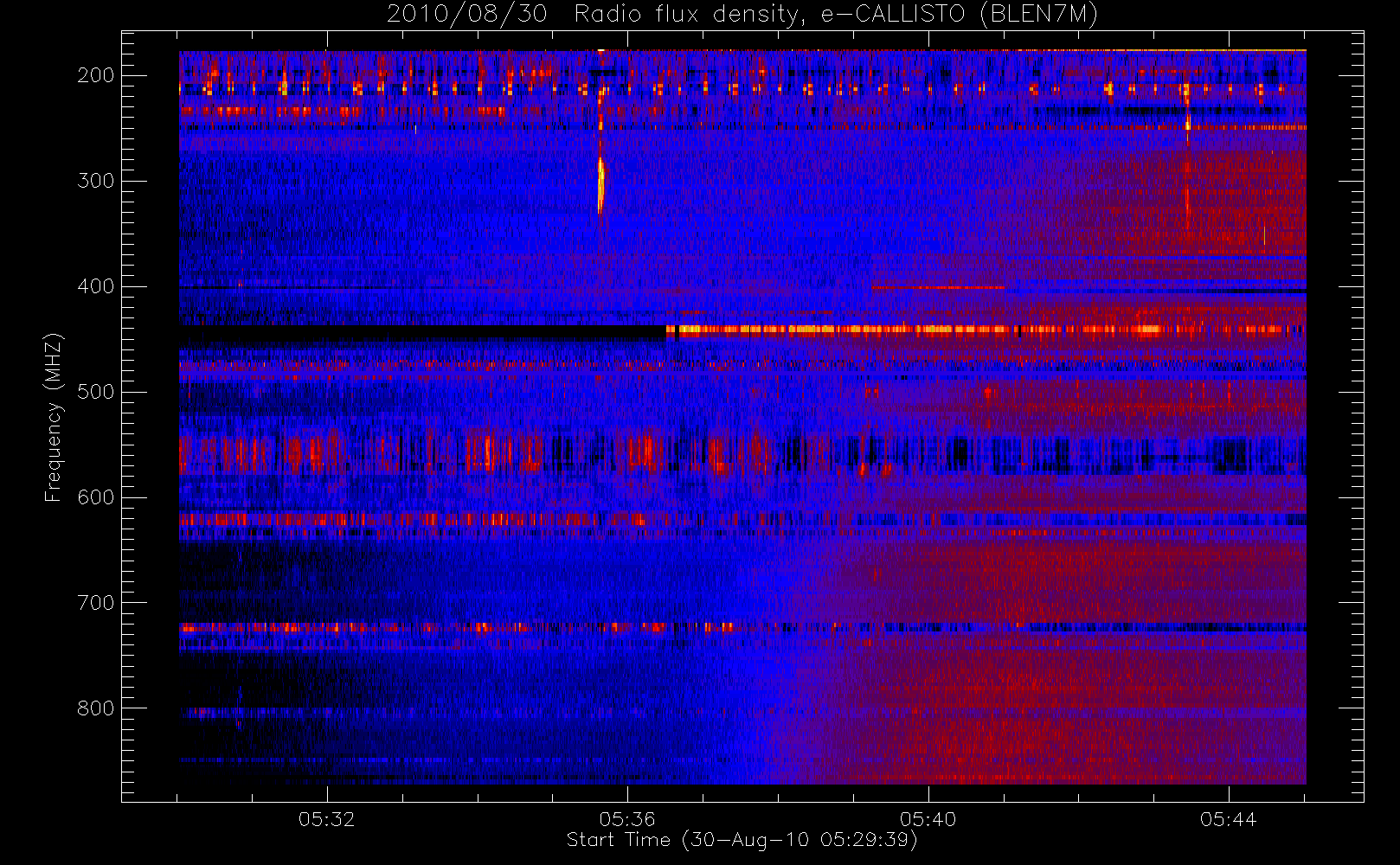Click the 05:40 time tick label
The image size is (1400, 865).
coord(928,819)
